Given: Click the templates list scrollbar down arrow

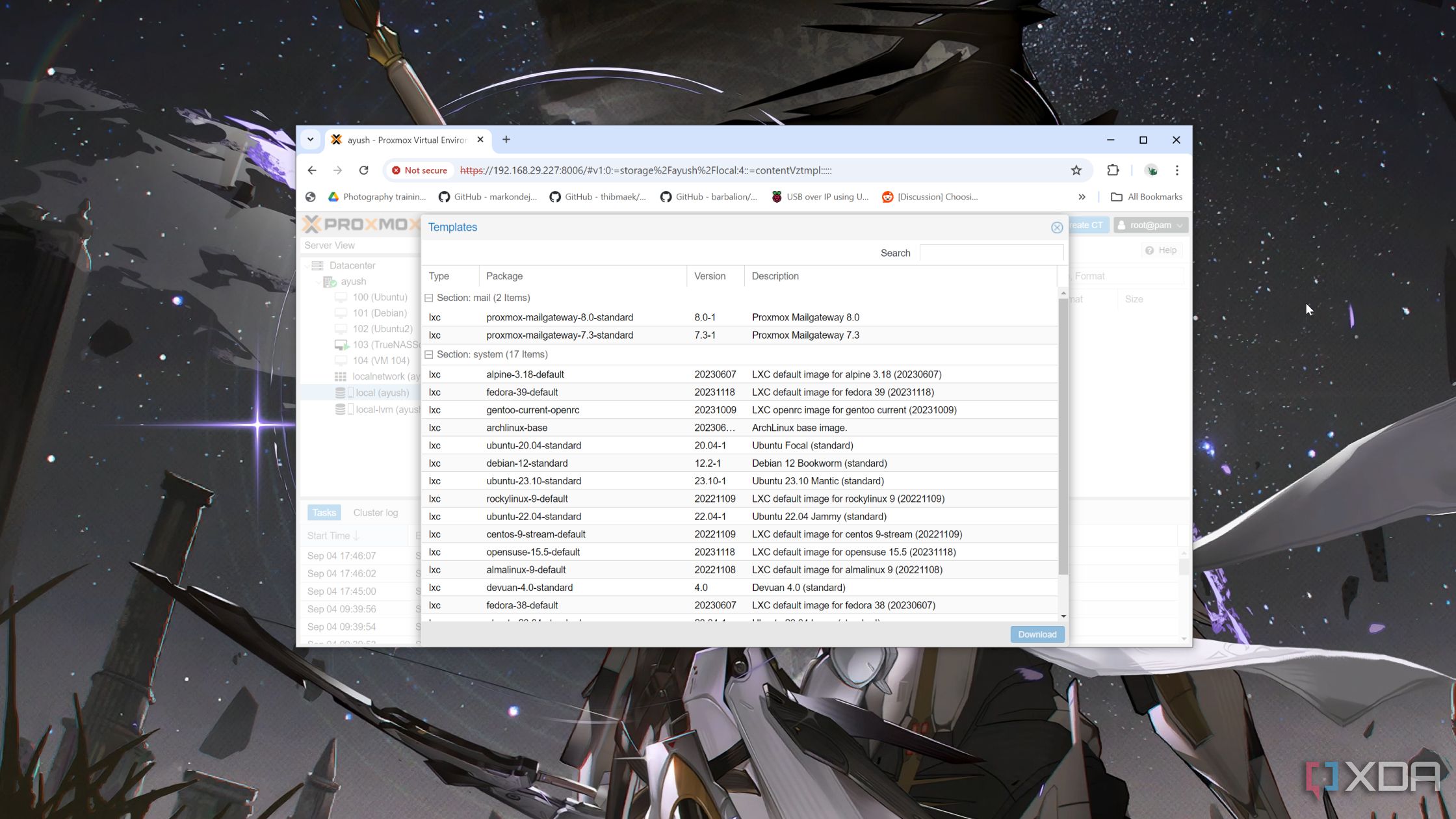Looking at the screenshot, I should 1063,616.
